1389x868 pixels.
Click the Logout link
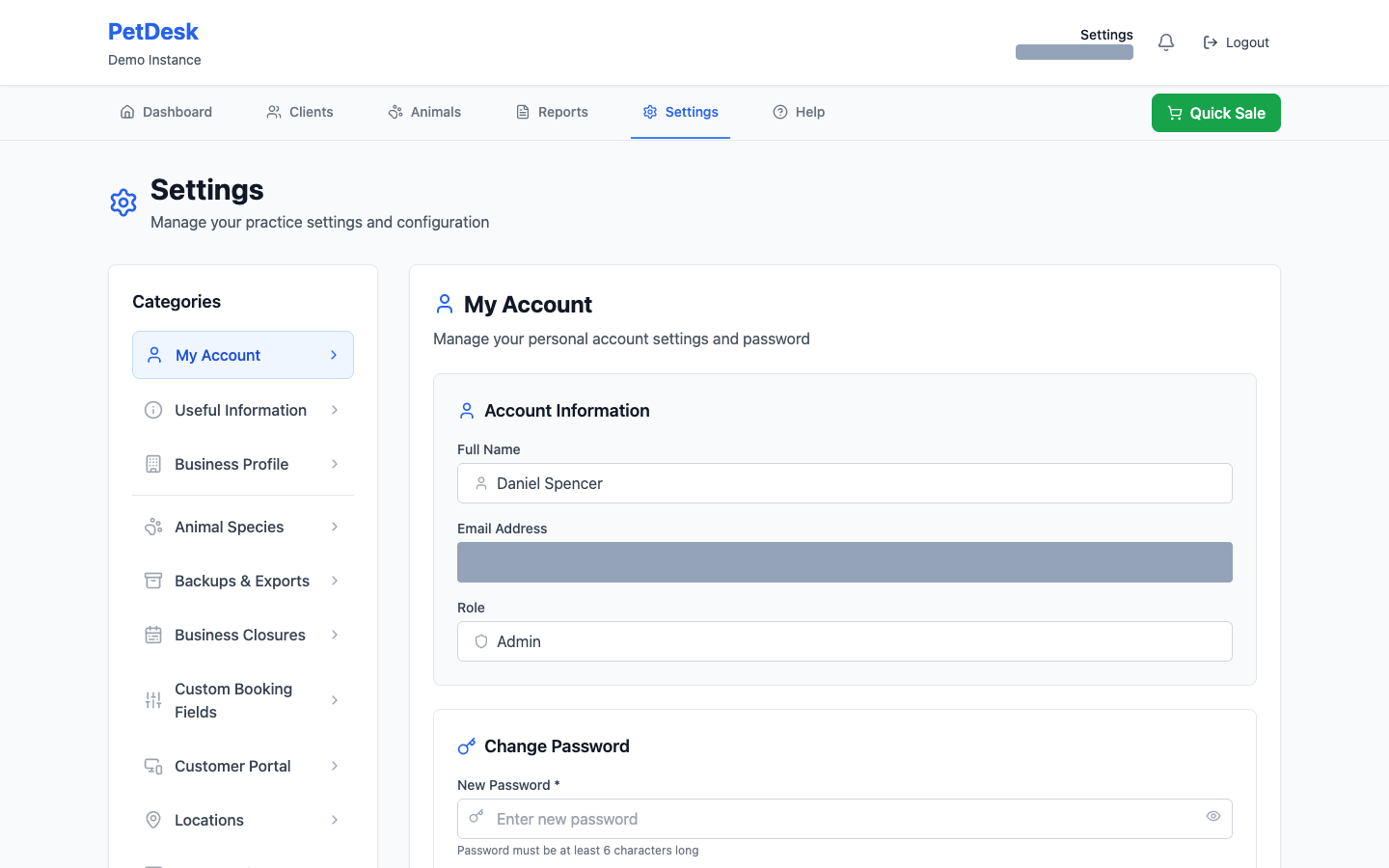(x=1236, y=42)
